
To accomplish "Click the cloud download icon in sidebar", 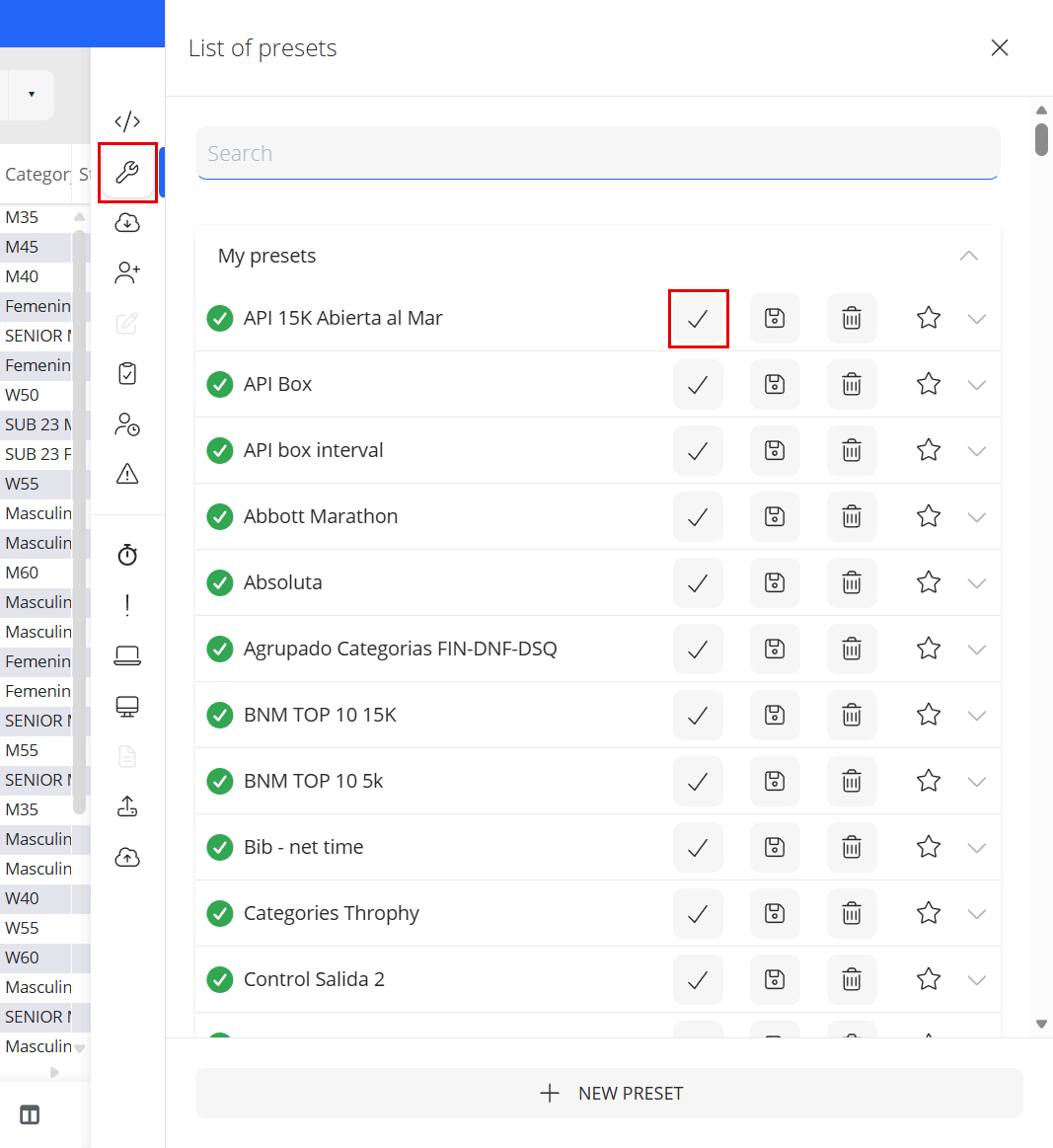I will (x=127, y=222).
